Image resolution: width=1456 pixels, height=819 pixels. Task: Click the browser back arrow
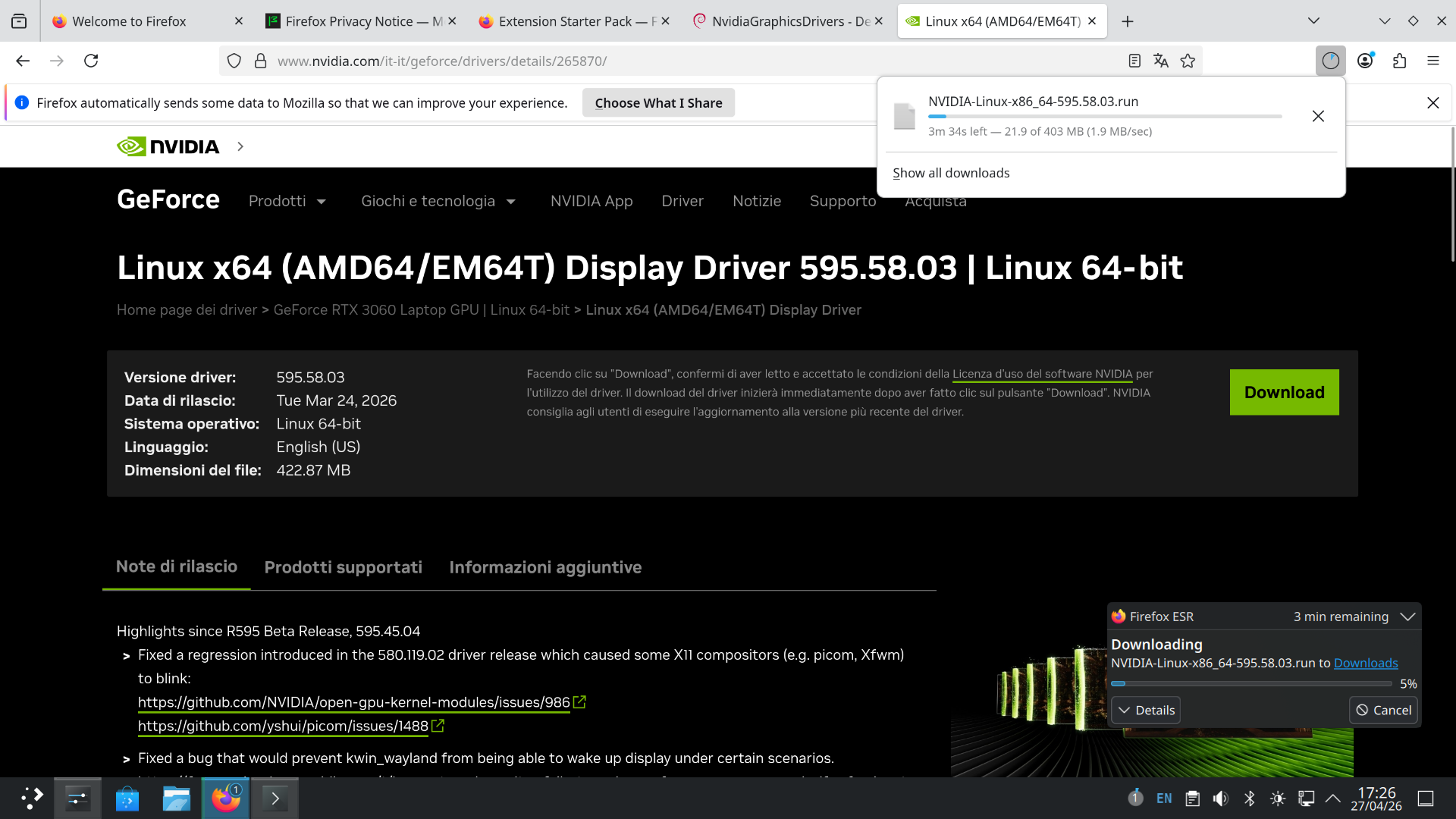tap(23, 61)
